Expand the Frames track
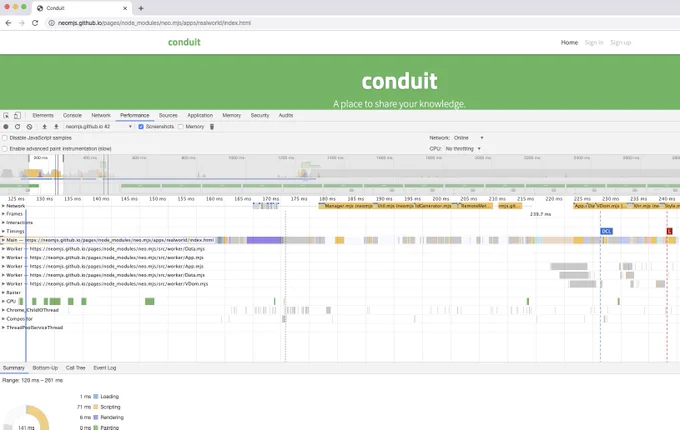The width and height of the screenshot is (680, 430). [x=3, y=214]
